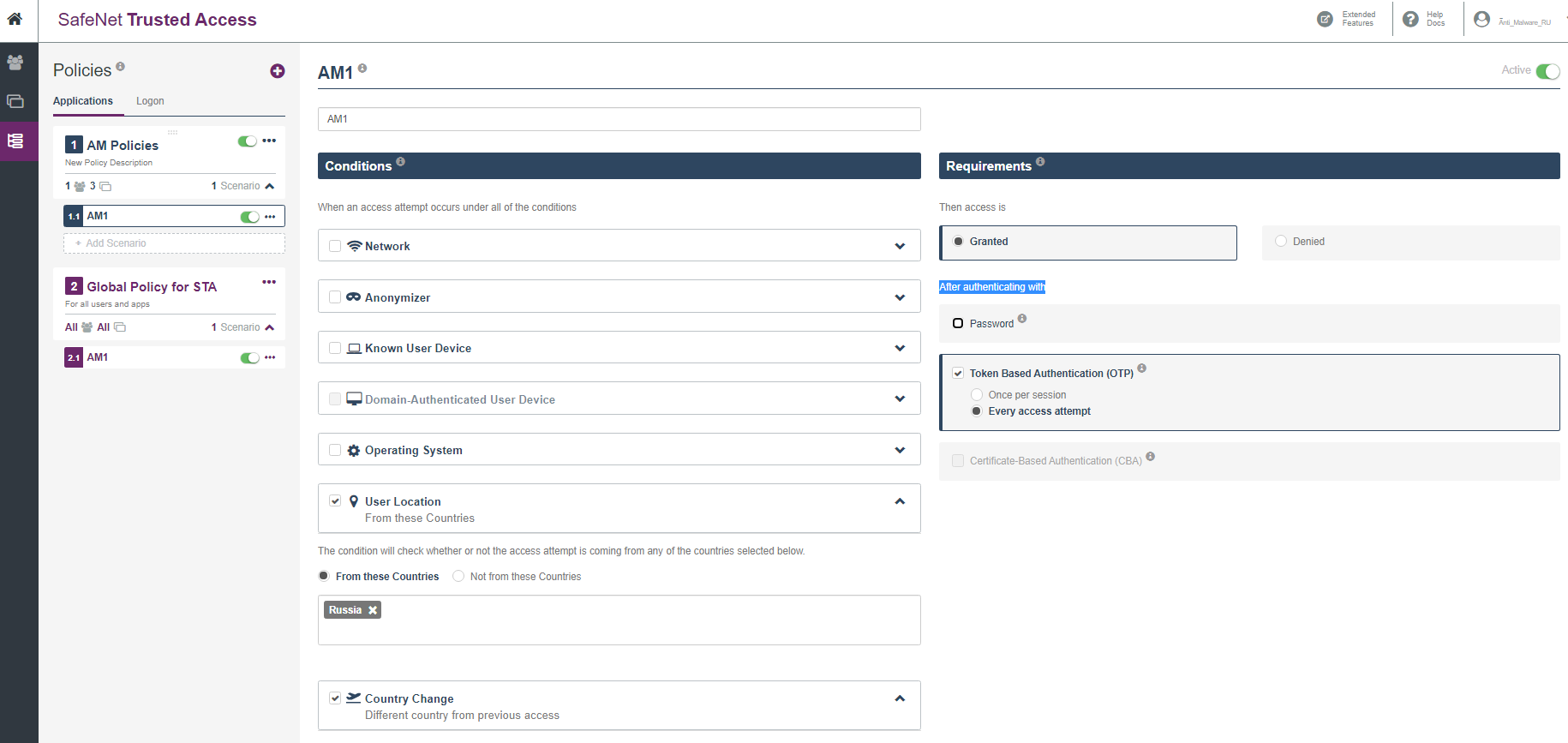Image resolution: width=1568 pixels, height=743 pixels.
Task: Collapse AM Policies scenario list
Action: coord(270,186)
